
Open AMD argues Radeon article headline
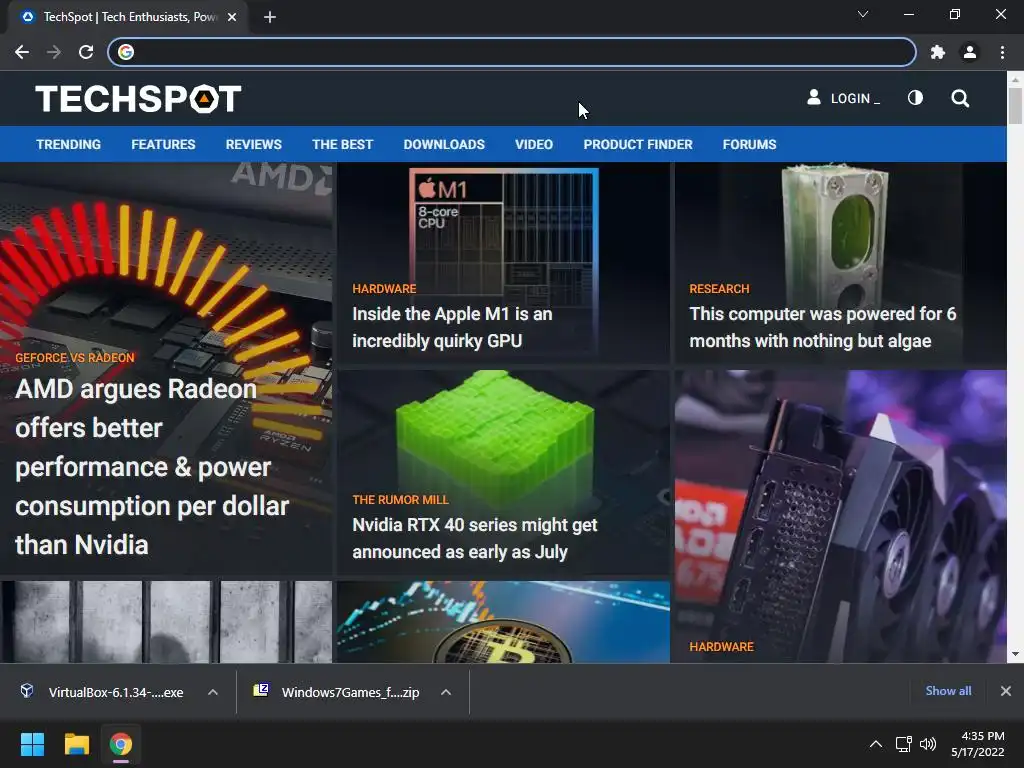[152, 466]
